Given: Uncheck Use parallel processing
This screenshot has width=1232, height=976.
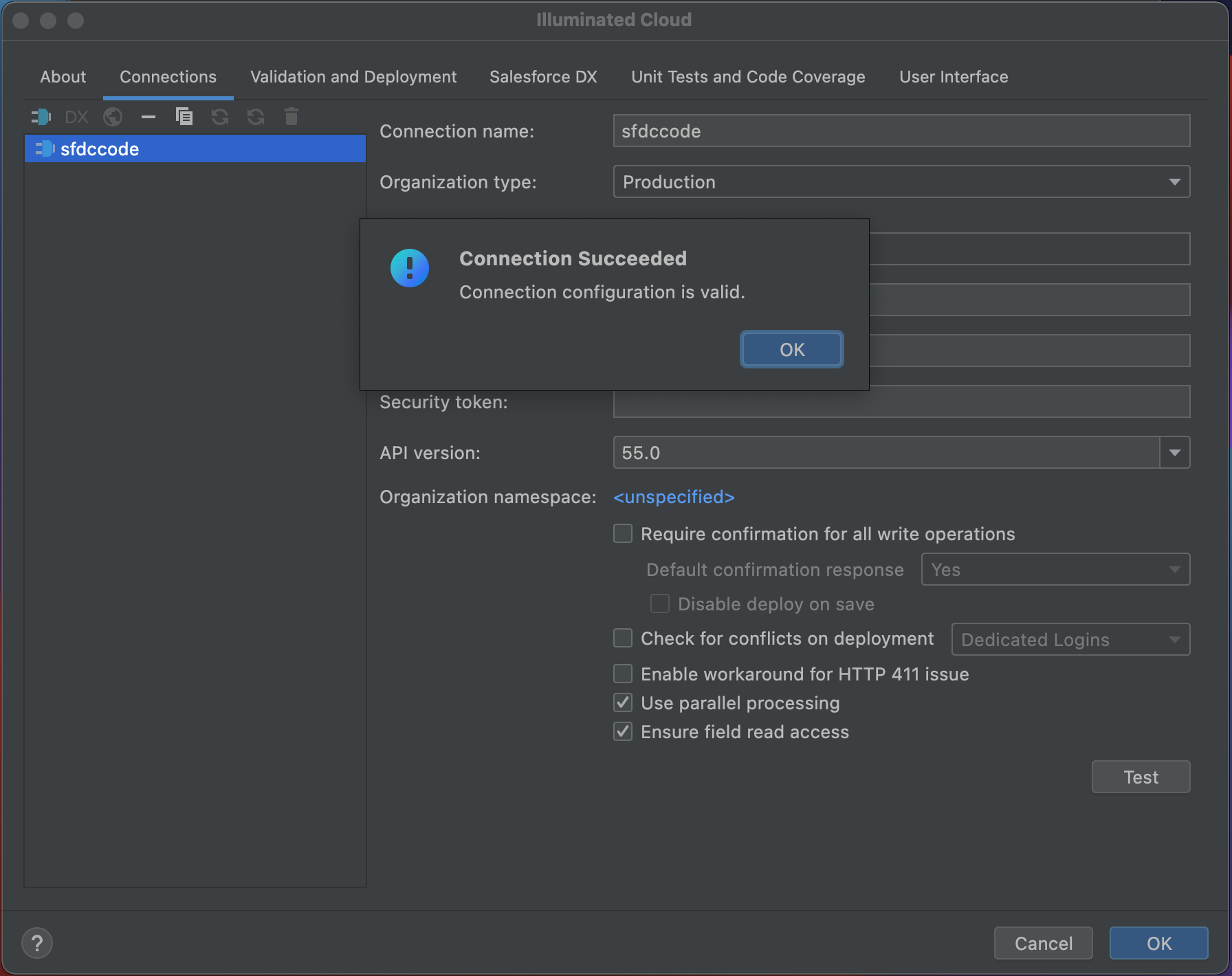Looking at the screenshot, I should pos(623,702).
